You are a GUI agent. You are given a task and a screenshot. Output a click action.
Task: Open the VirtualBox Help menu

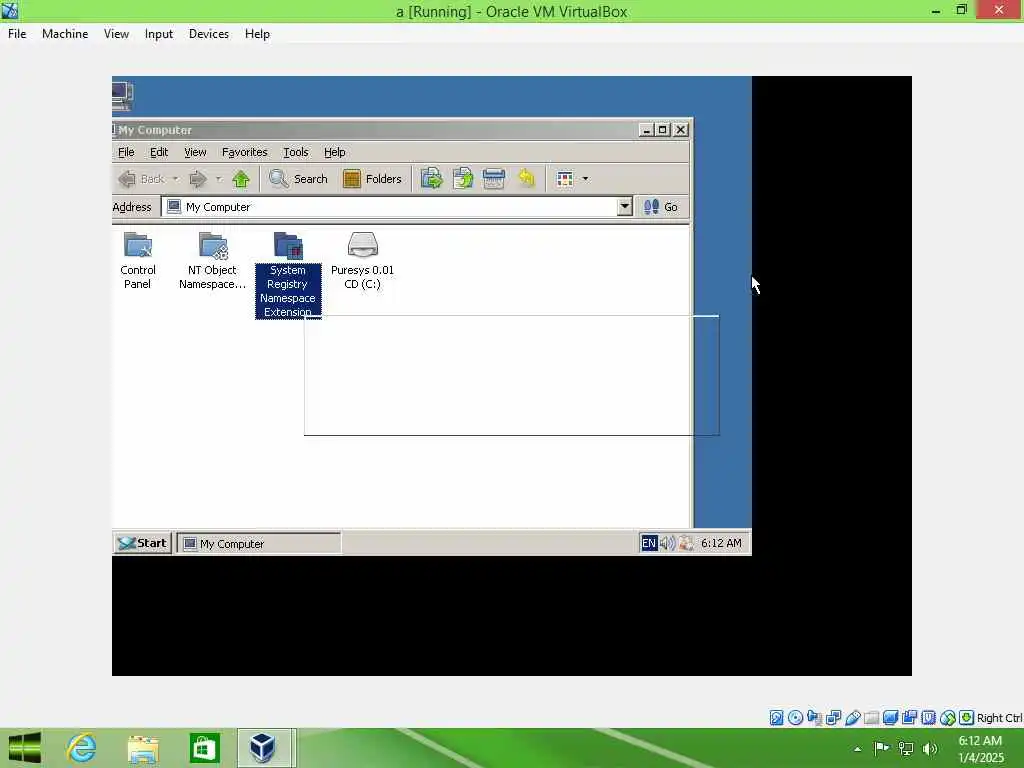(x=257, y=34)
